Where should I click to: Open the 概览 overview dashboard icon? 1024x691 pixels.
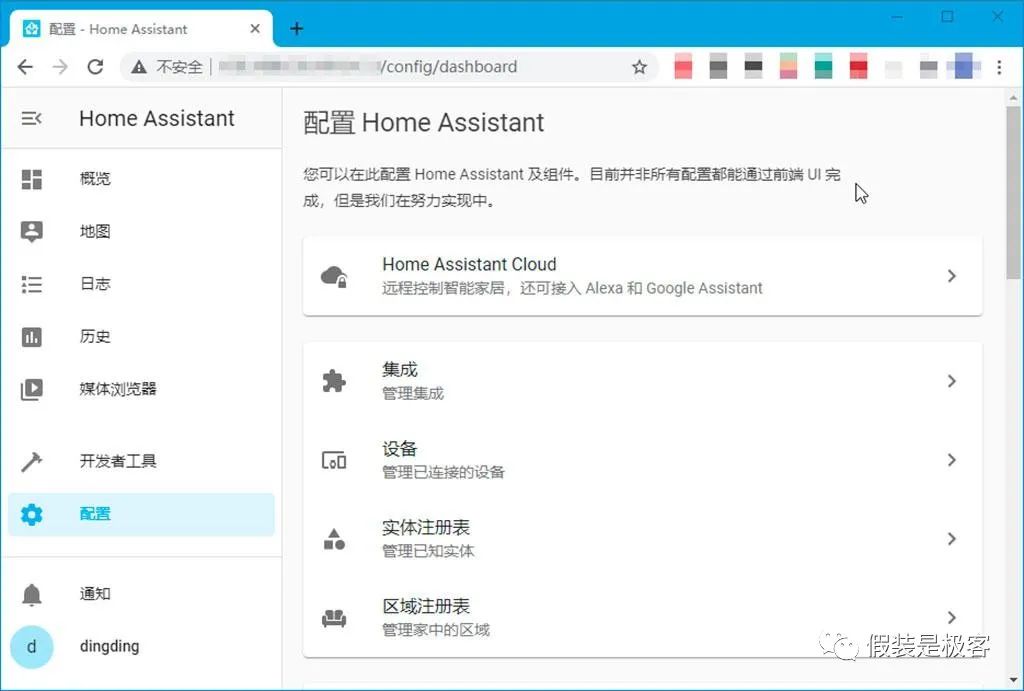pos(31,179)
